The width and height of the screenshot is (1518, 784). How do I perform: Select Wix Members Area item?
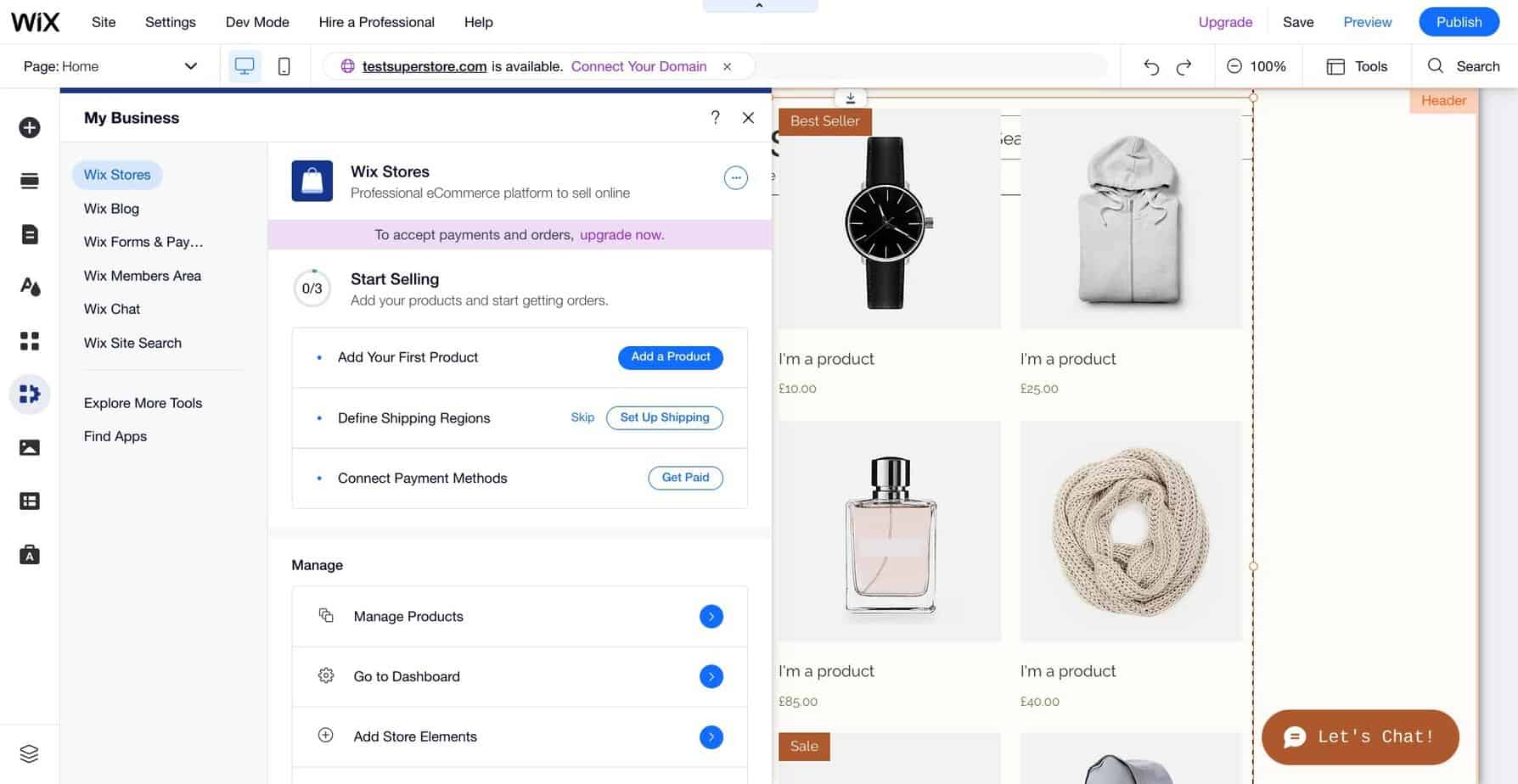click(x=143, y=276)
